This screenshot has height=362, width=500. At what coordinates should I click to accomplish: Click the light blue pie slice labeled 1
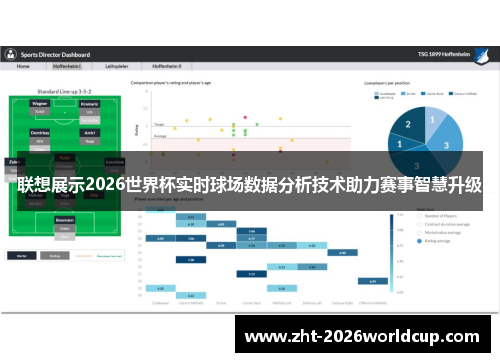pos(433,121)
